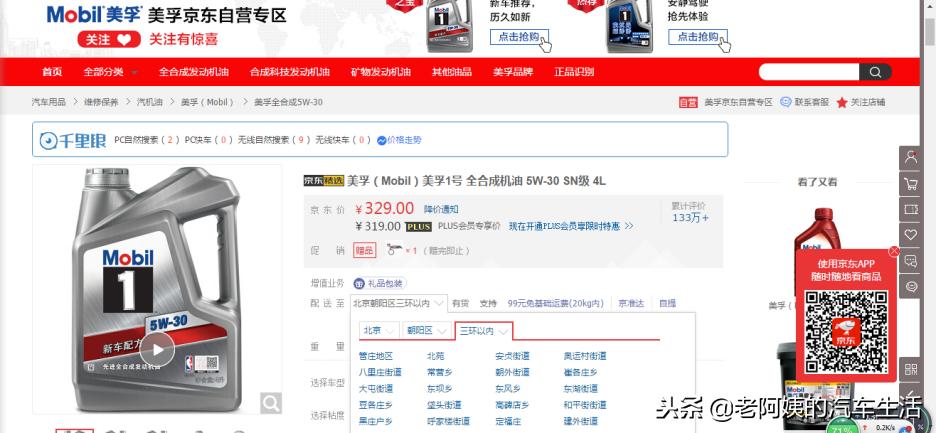Click 现在开通PLUS会员享限时特惠 link
936x433 pixels.
[571, 227]
